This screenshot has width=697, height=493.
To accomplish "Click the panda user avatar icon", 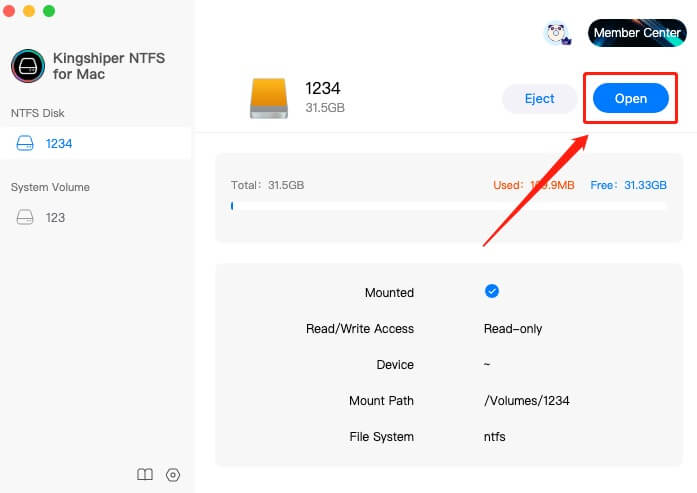I will [557, 33].
